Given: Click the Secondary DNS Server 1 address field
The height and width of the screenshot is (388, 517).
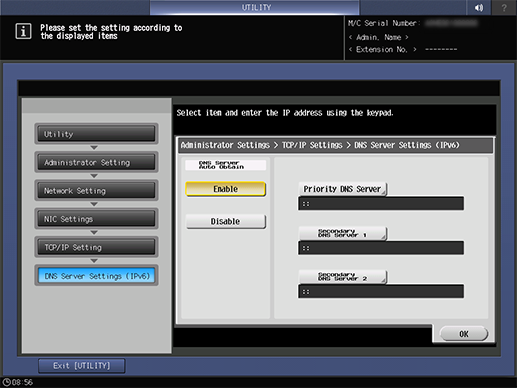Looking at the screenshot, I should click(x=381, y=248).
